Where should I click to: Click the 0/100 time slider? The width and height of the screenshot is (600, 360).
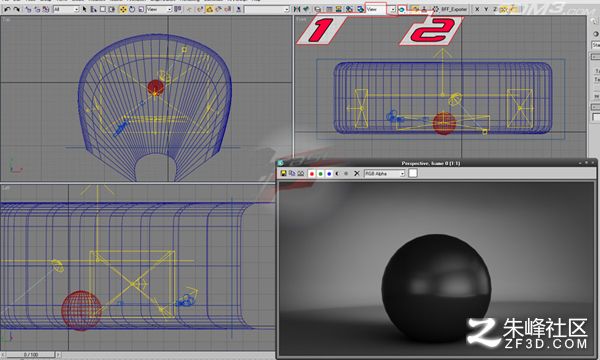(31, 355)
